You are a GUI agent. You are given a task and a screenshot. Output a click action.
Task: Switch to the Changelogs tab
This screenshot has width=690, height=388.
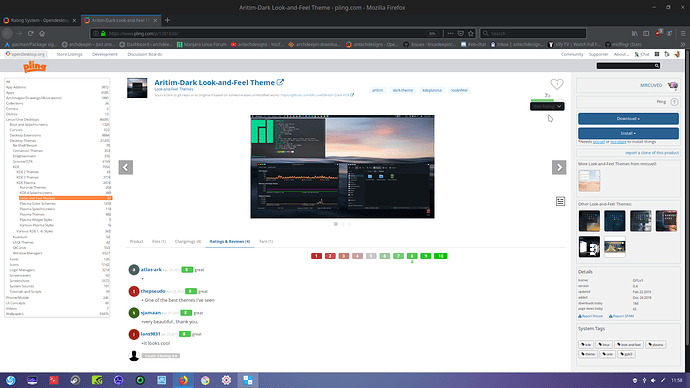(188, 242)
